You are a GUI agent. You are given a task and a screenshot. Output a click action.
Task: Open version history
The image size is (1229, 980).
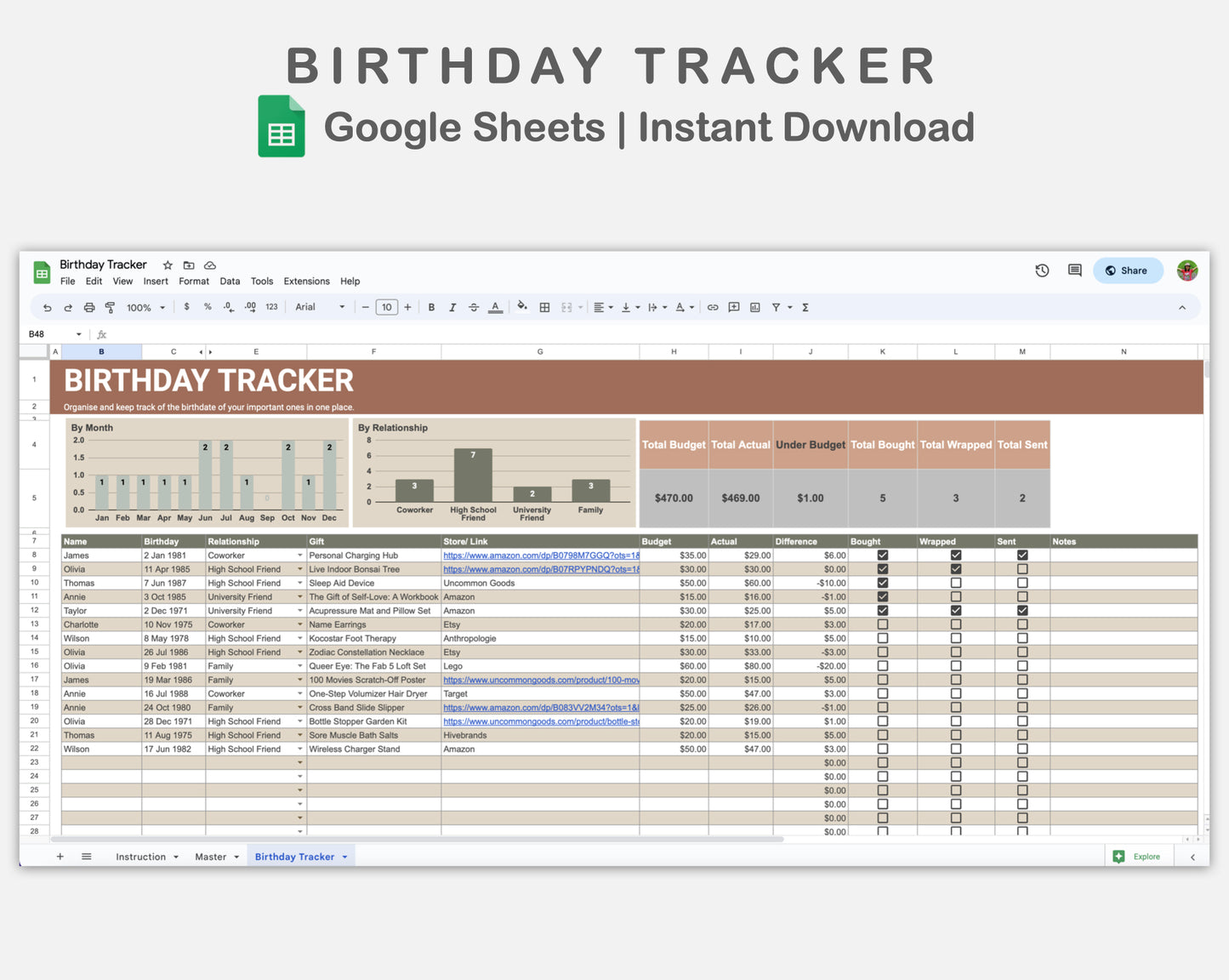(1041, 270)
